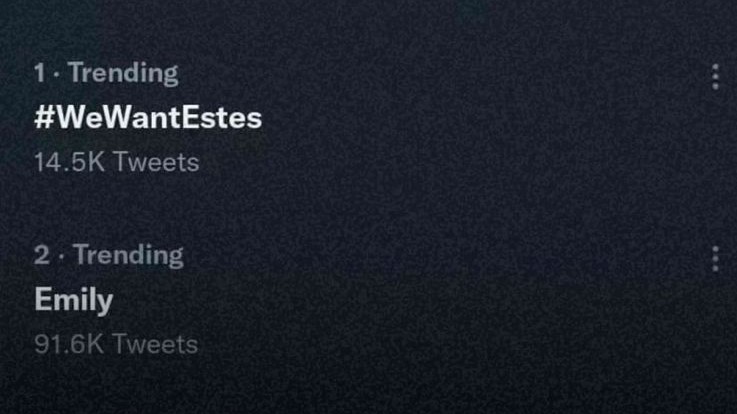
Task: Open more options for Emily trend
Action: 715,258
